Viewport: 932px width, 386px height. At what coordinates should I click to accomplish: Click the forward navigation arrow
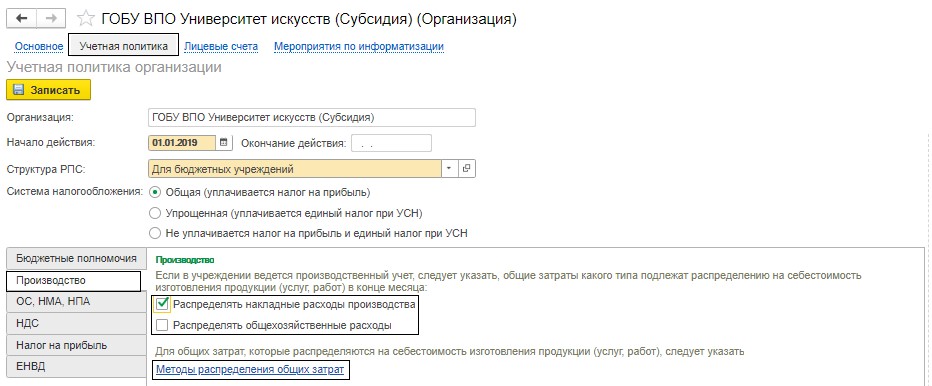pos(51,19)
